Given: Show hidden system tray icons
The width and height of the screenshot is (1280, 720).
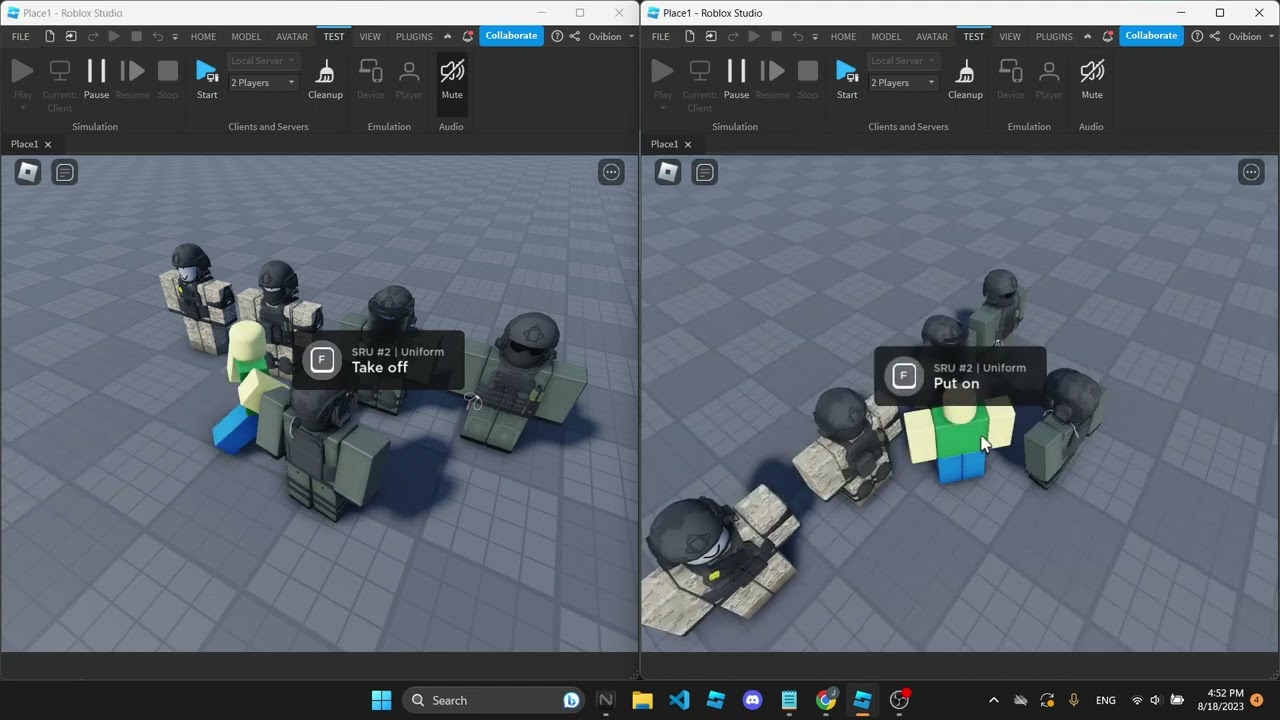Looking at the screenshot, I should [993, 700].
